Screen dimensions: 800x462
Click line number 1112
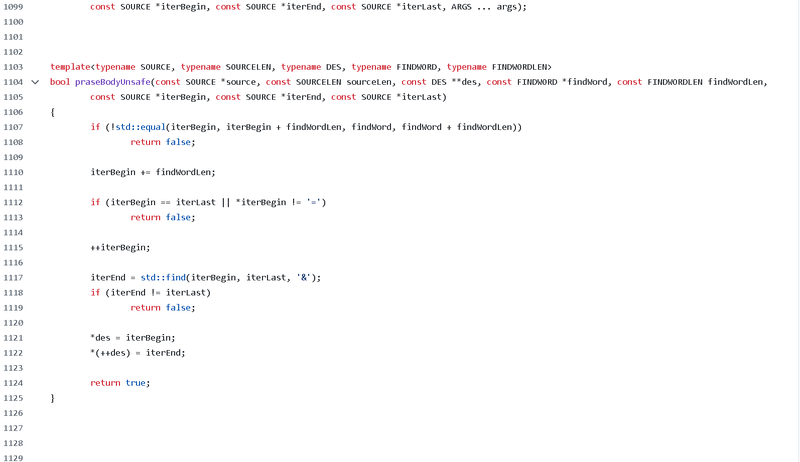(13, 202)
